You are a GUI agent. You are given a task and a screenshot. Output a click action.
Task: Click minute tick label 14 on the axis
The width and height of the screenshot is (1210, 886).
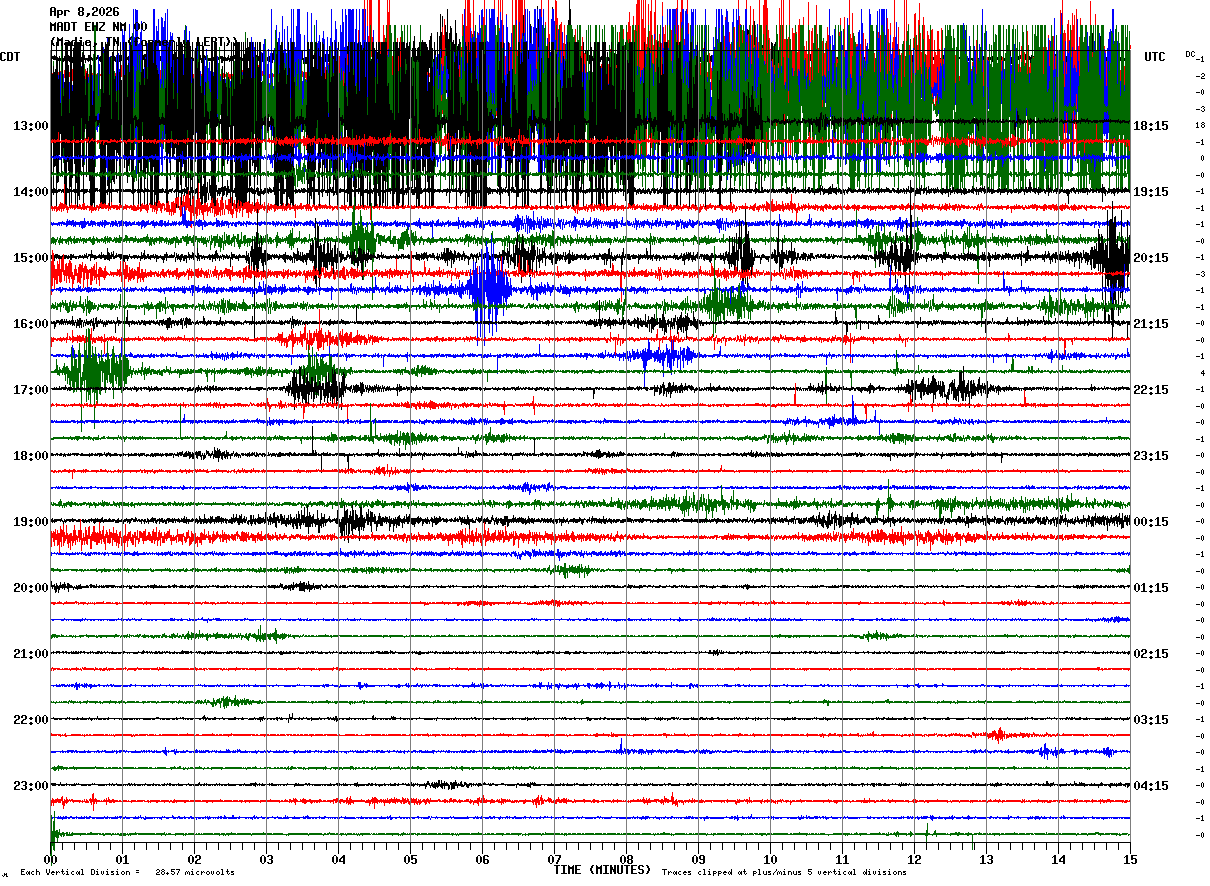click(1058, 859)
